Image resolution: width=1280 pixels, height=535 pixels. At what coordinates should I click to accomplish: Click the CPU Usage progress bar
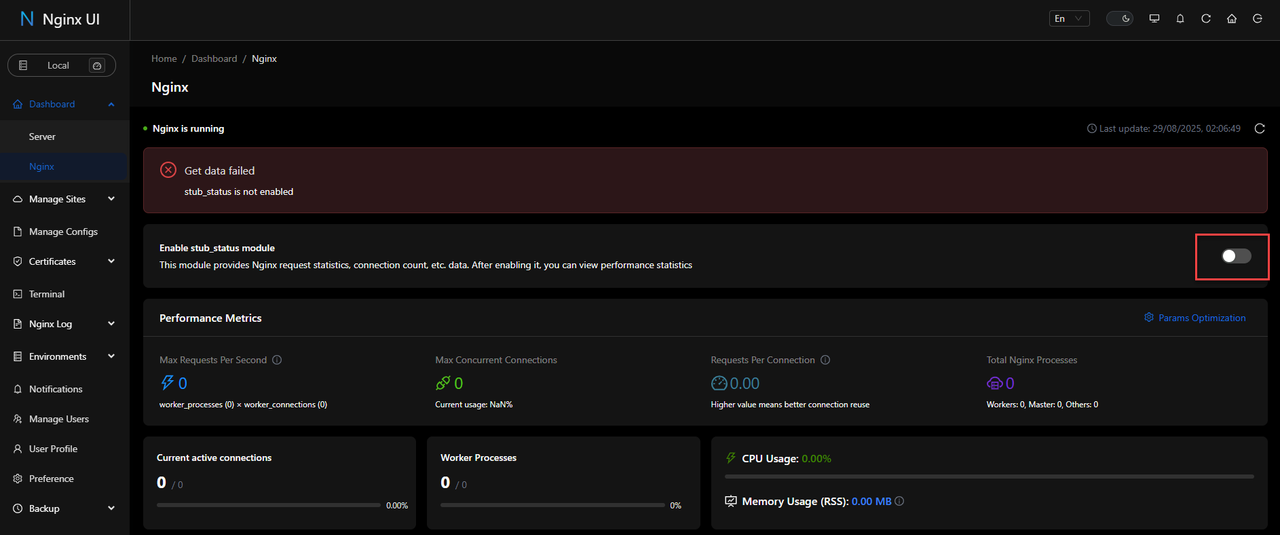pos(988,477)
